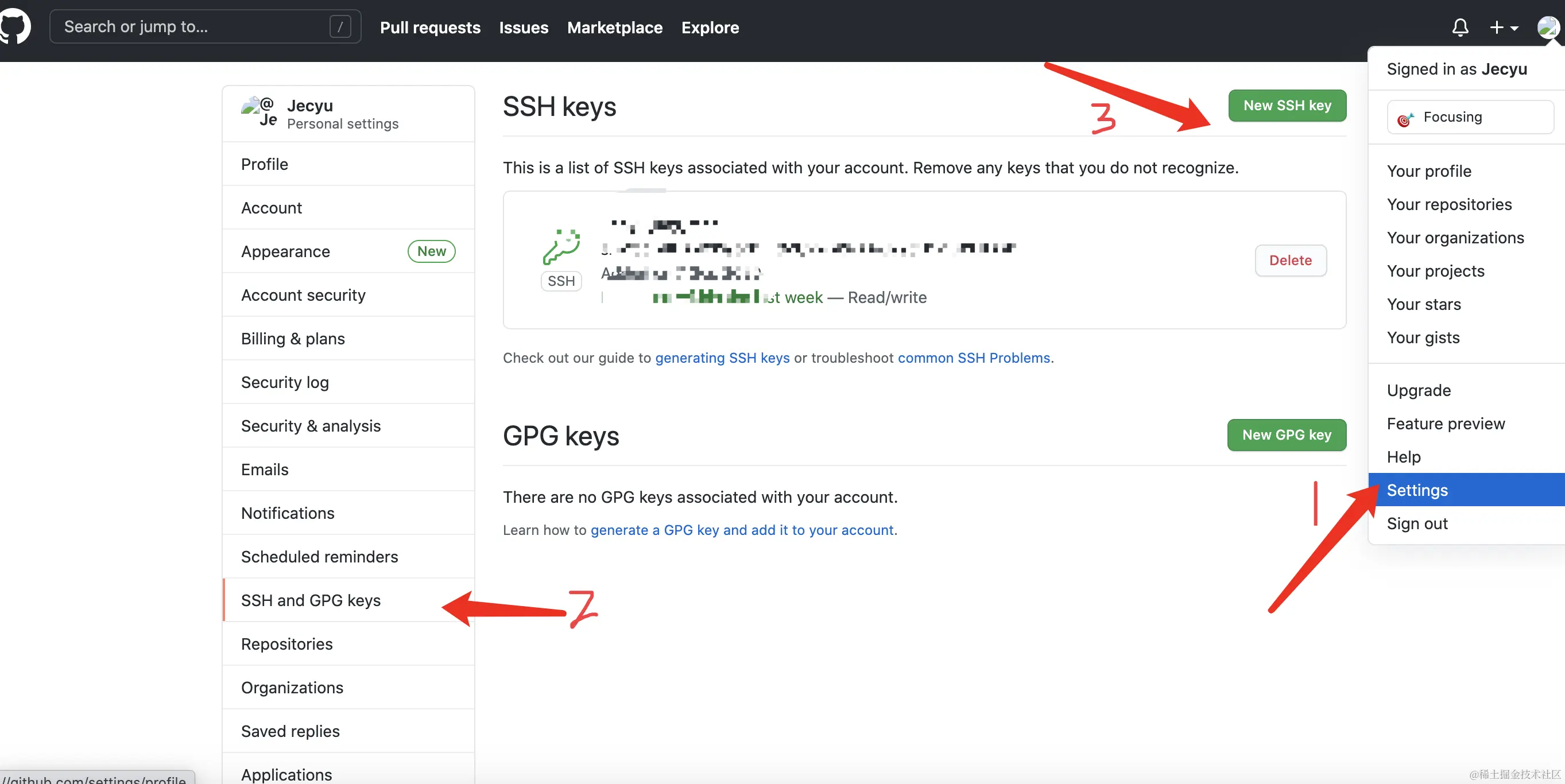Viewport: 1565px width, 784px height.
Task: Open Security & analysis settings
Action: 348,426
